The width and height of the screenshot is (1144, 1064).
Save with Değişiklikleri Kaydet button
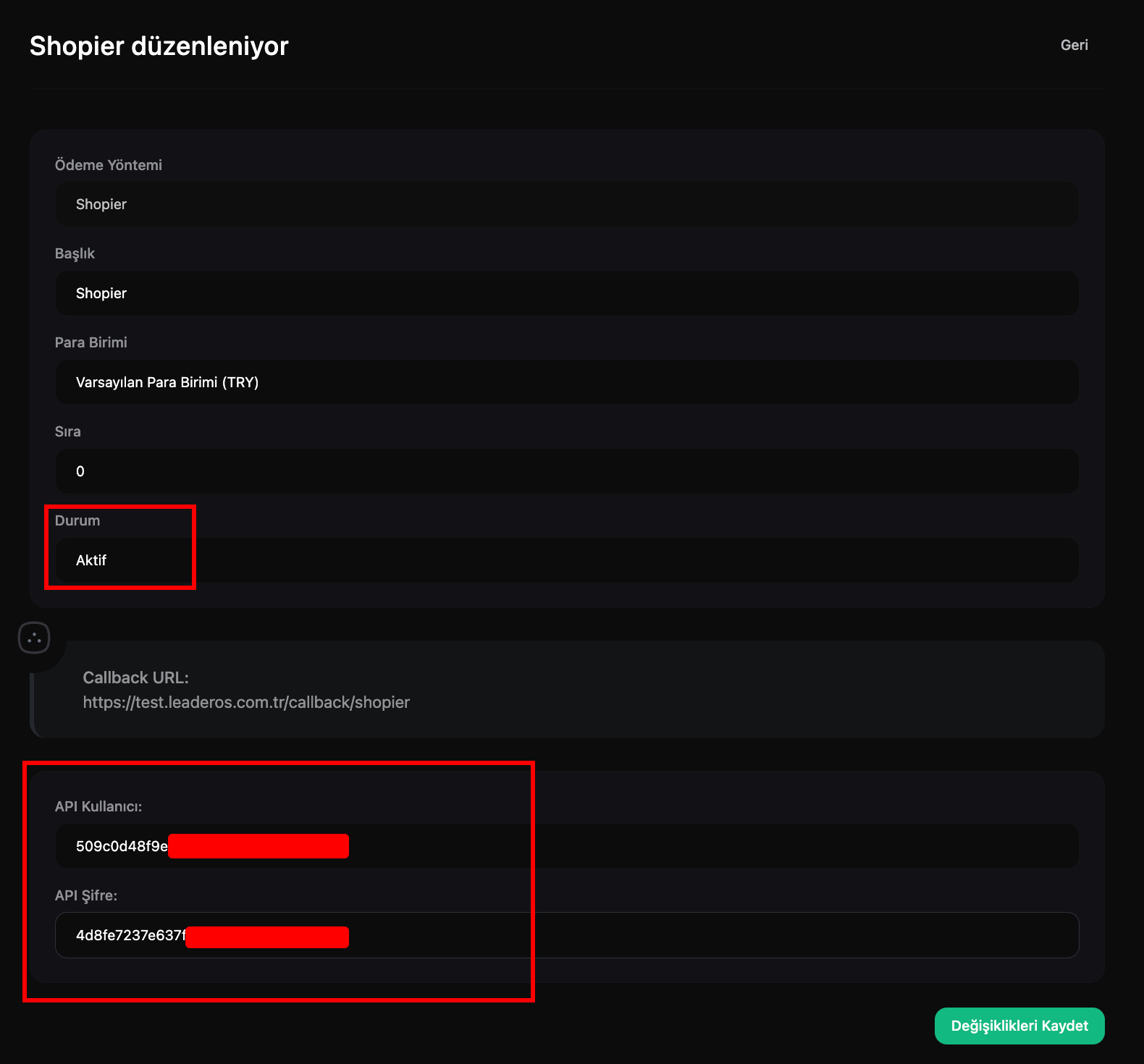coord(1019,1026)
